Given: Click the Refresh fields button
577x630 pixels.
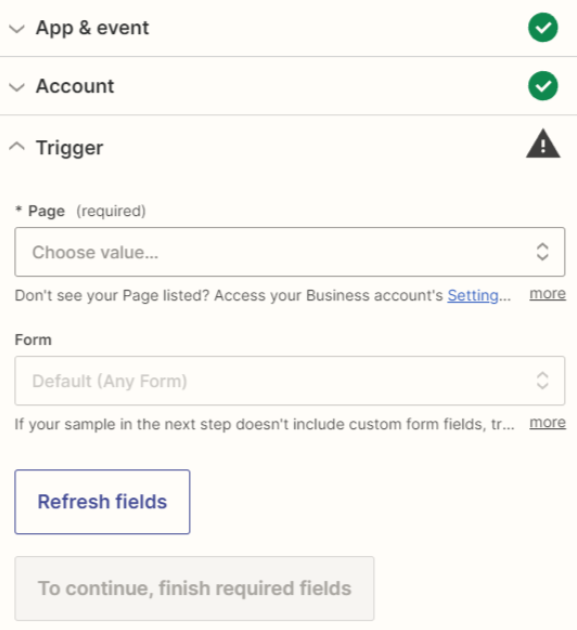Looking at the screenshot, I should click(x=102, y=501).
